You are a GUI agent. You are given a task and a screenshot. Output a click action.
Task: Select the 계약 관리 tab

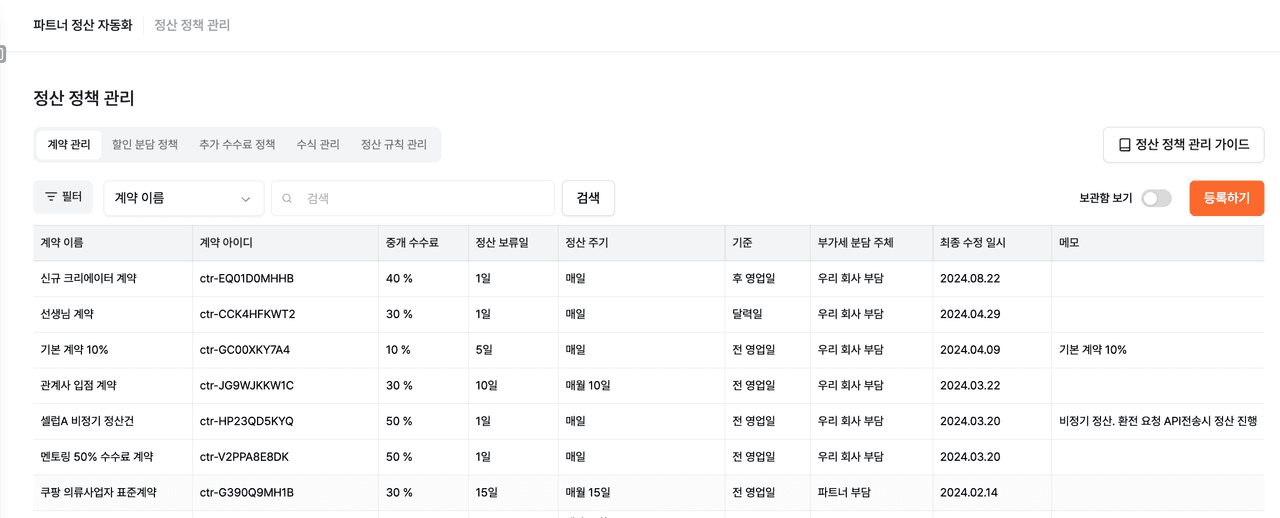[x=69, y=145]
